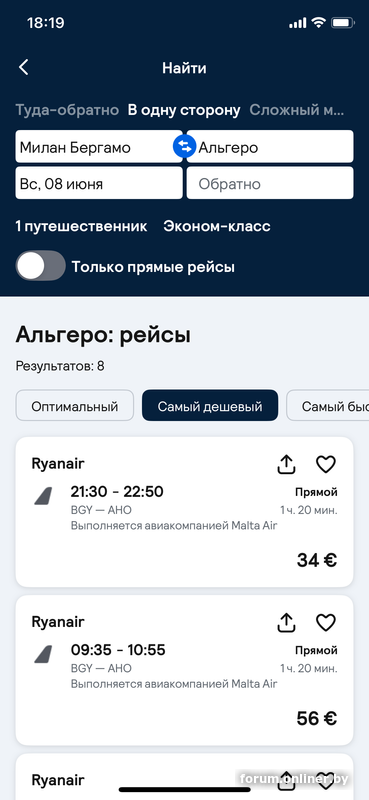Open the 'Вс, 08 июня' date picker
The width and height of the screenshot is (369, 800).
pos(99,183)
